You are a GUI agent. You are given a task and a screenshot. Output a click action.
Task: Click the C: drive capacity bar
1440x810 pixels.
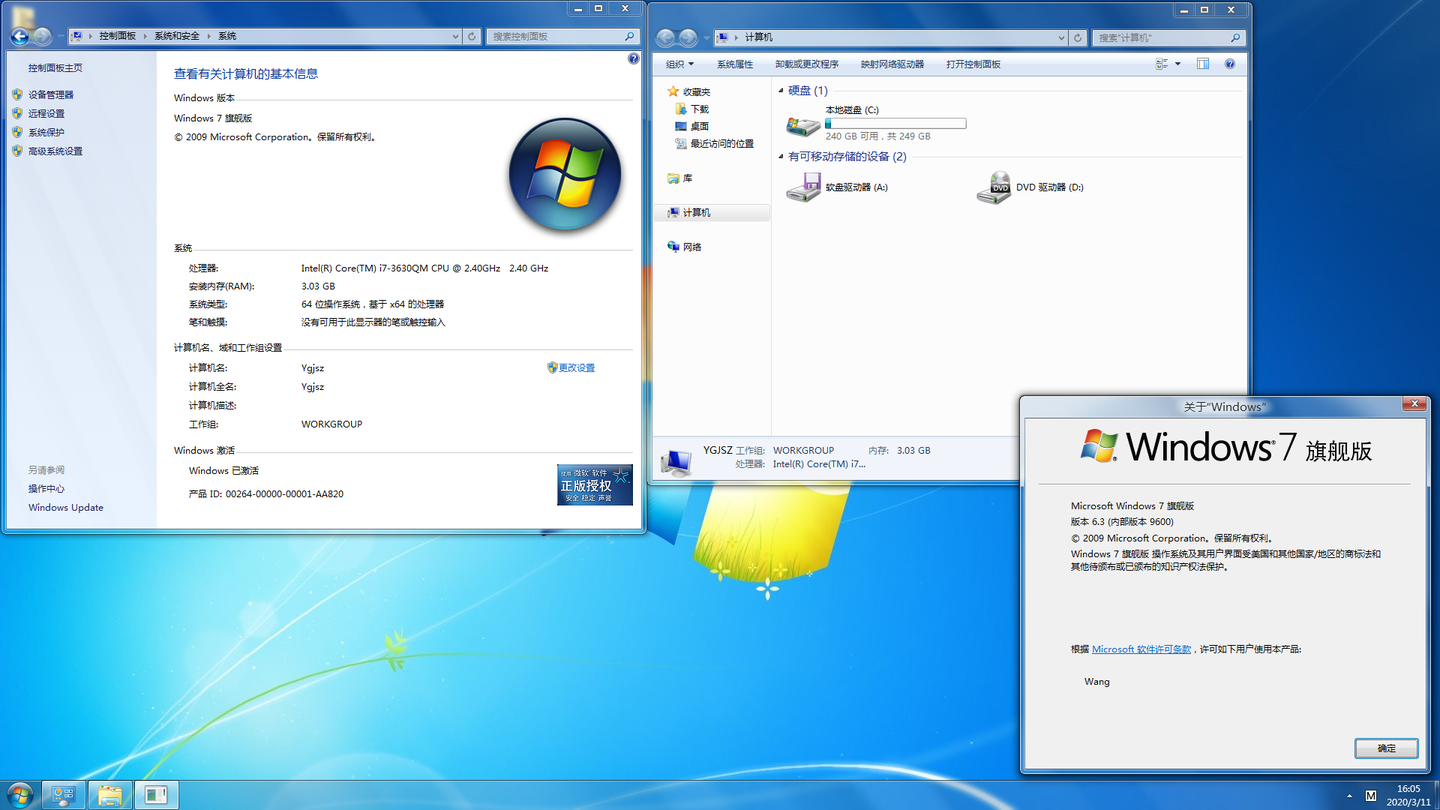click(x=895, y=124)
